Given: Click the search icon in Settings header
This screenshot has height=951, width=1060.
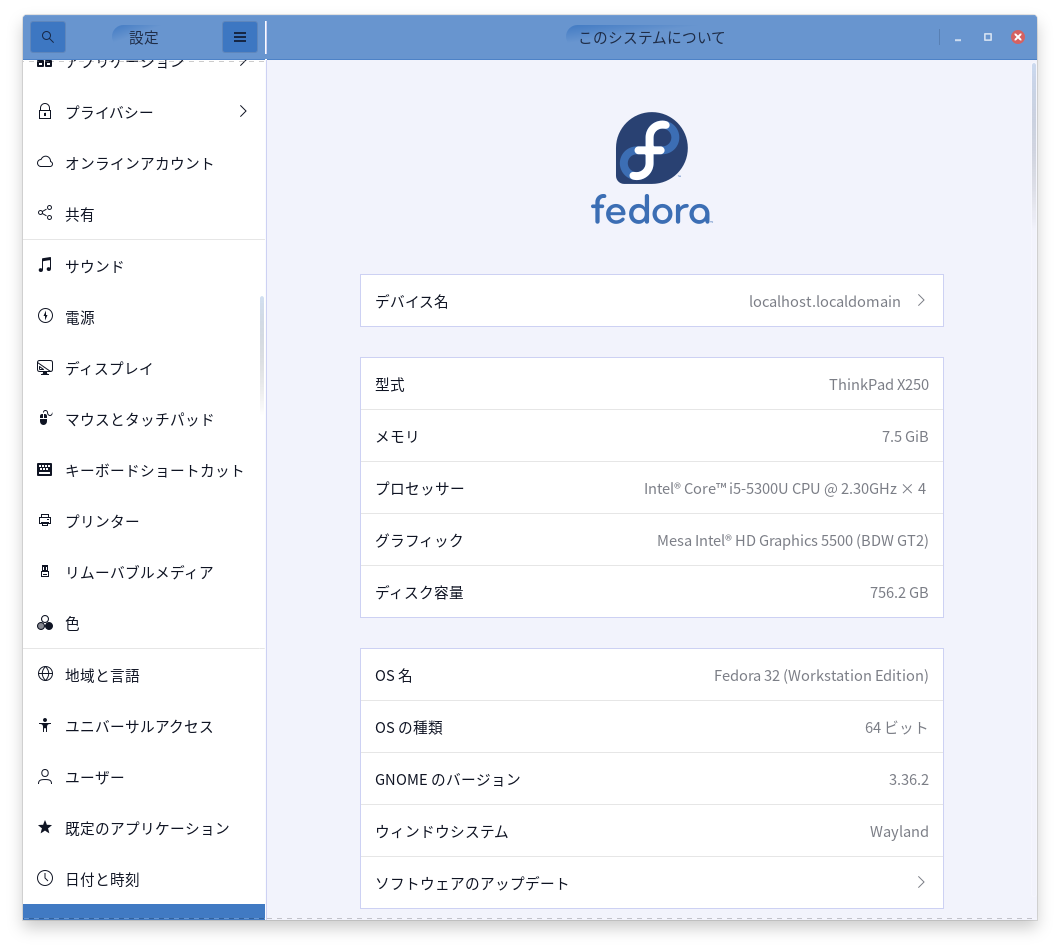Looking at the screenshot, I should coord(47,36).
